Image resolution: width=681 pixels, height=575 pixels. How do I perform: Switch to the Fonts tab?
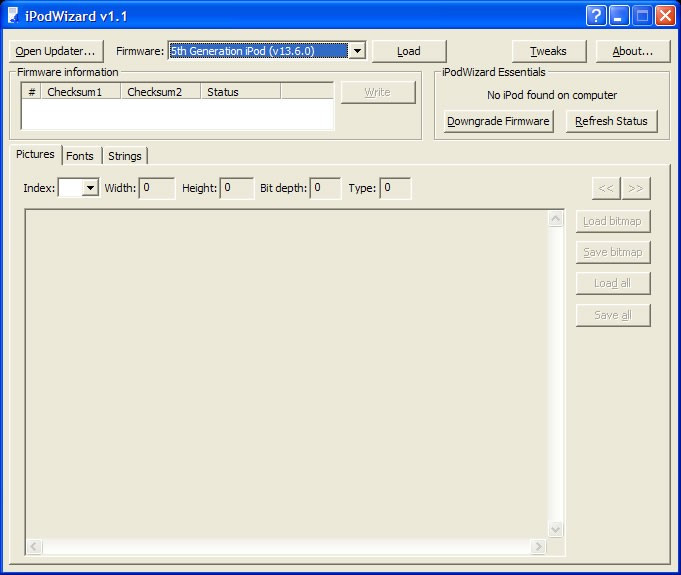tap(80, 156)
